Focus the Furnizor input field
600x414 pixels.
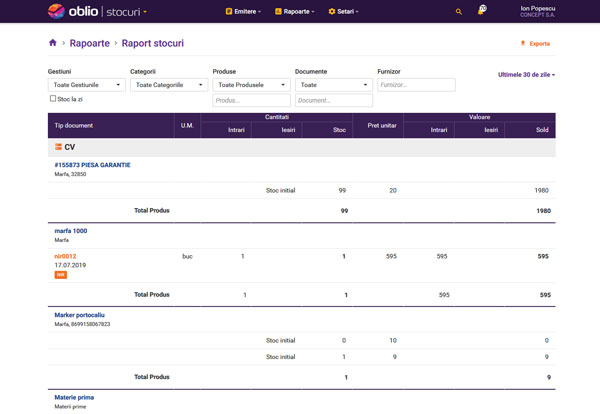(416, 85)
